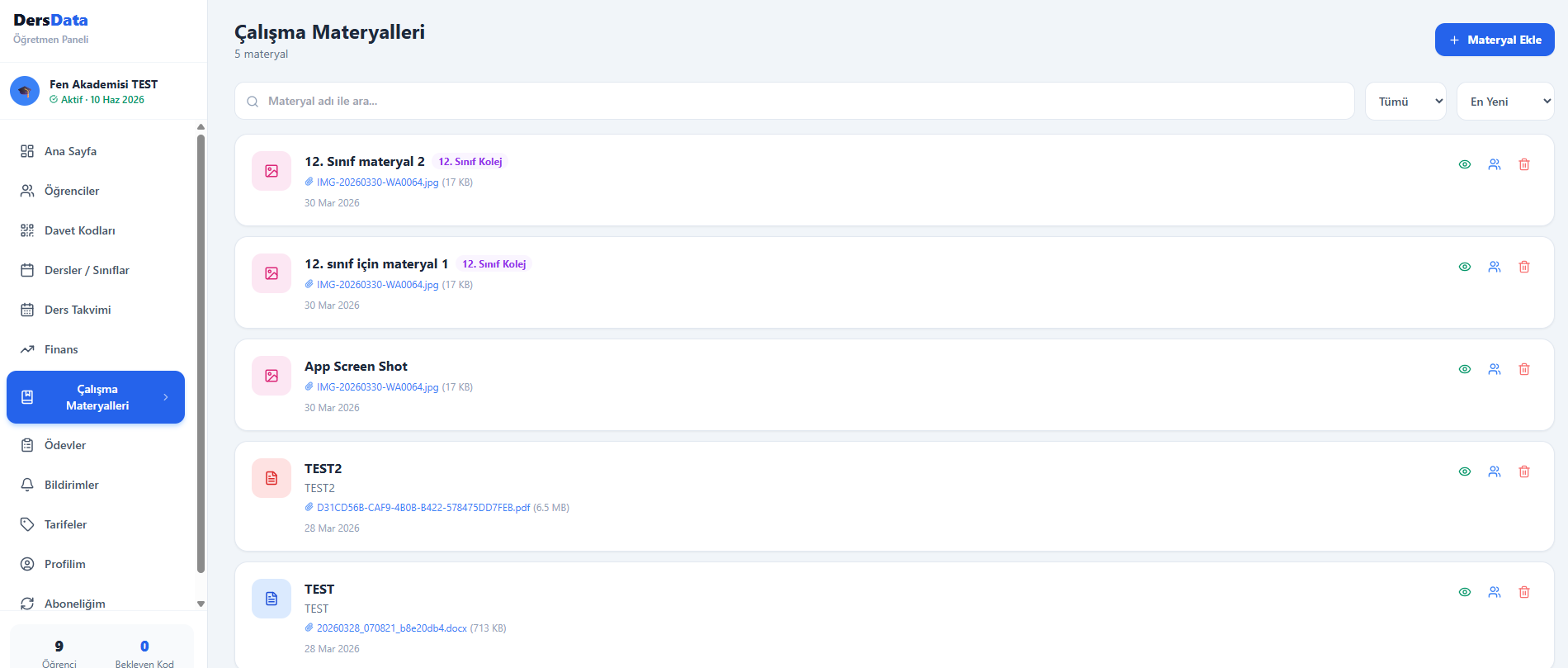
Task: Toggle visibility eye for TEST2 material
Action: 1464,471
